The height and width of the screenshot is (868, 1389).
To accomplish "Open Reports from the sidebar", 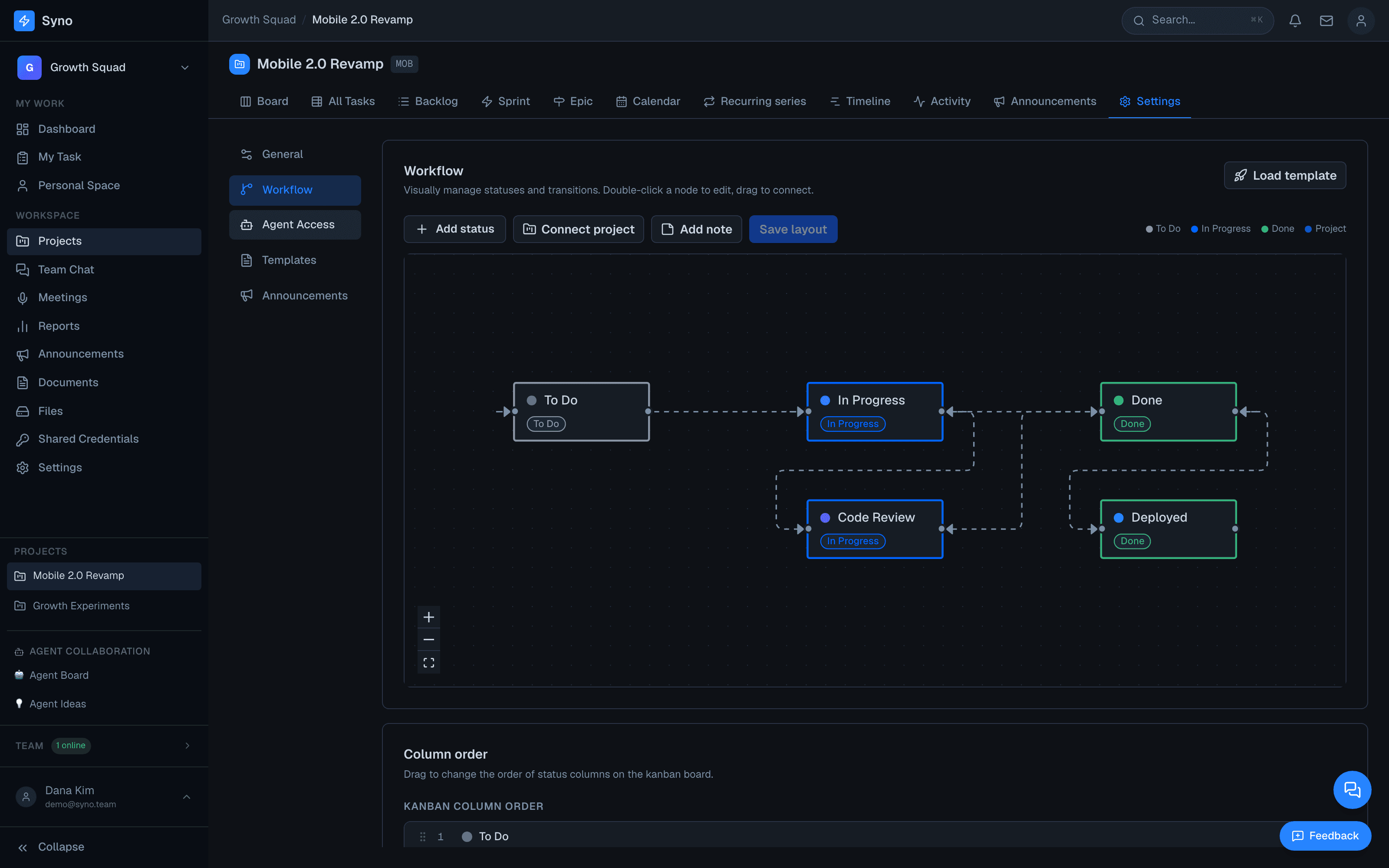I will [104, 326].
